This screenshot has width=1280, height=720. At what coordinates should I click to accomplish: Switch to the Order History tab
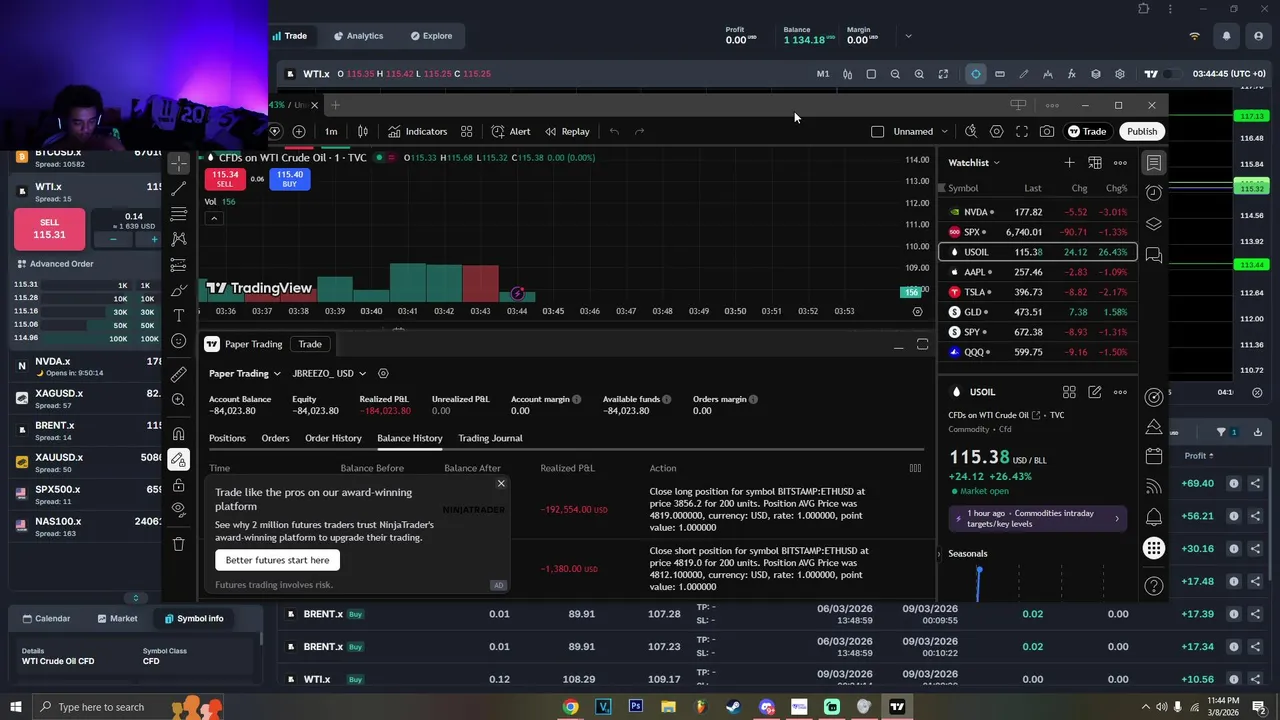click(x=333, y=438)
